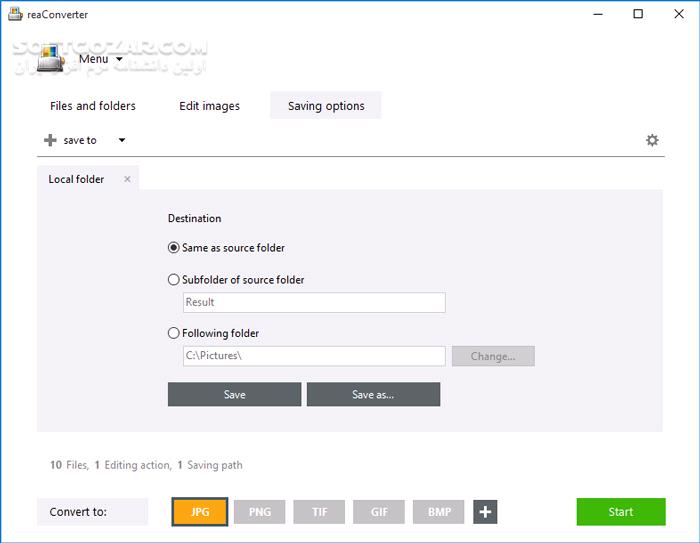Choose TIF as output format
The image size is (700, 543).
(319, 512)
